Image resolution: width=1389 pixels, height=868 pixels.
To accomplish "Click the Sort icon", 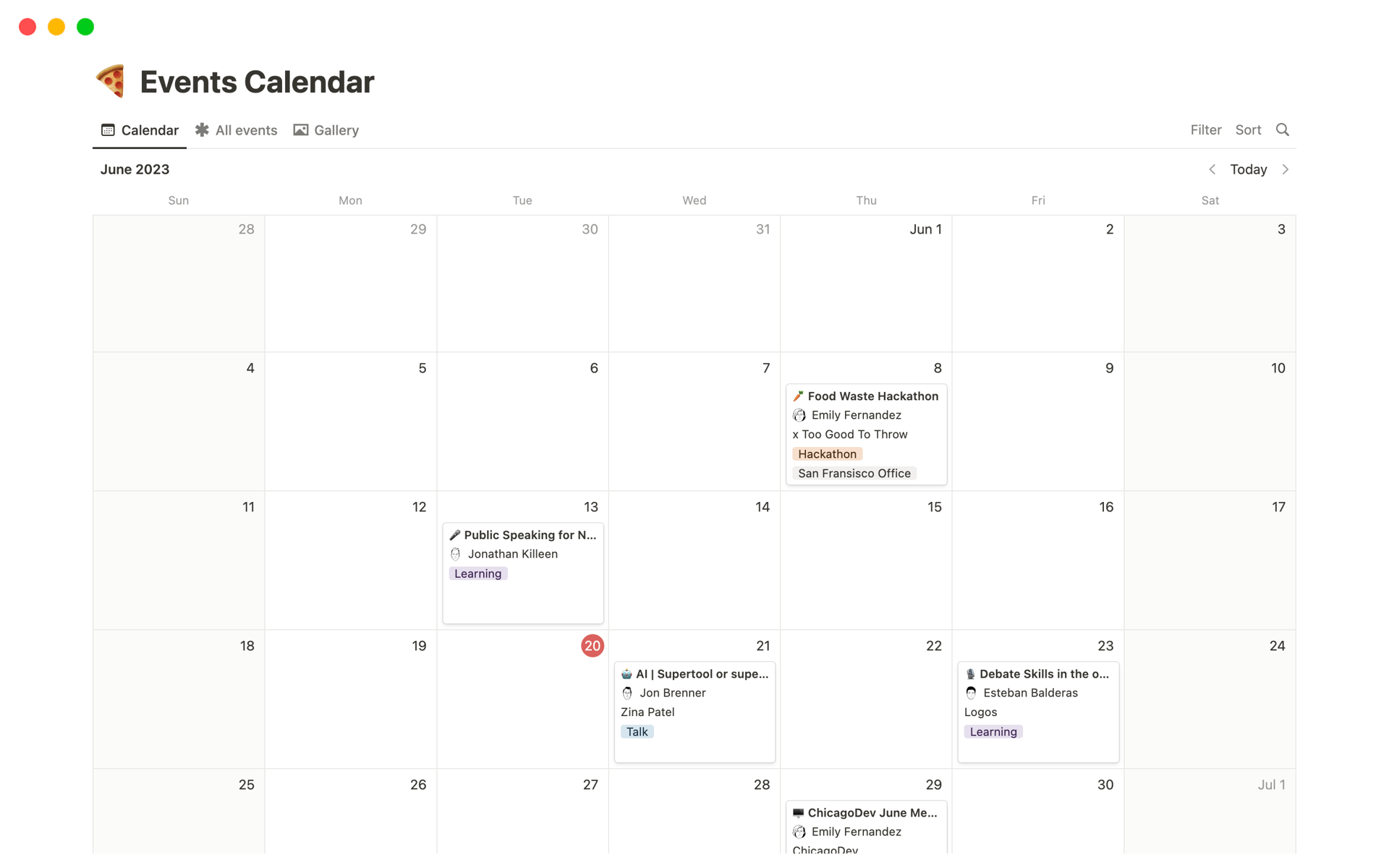I will click(x=1247, y=130).
